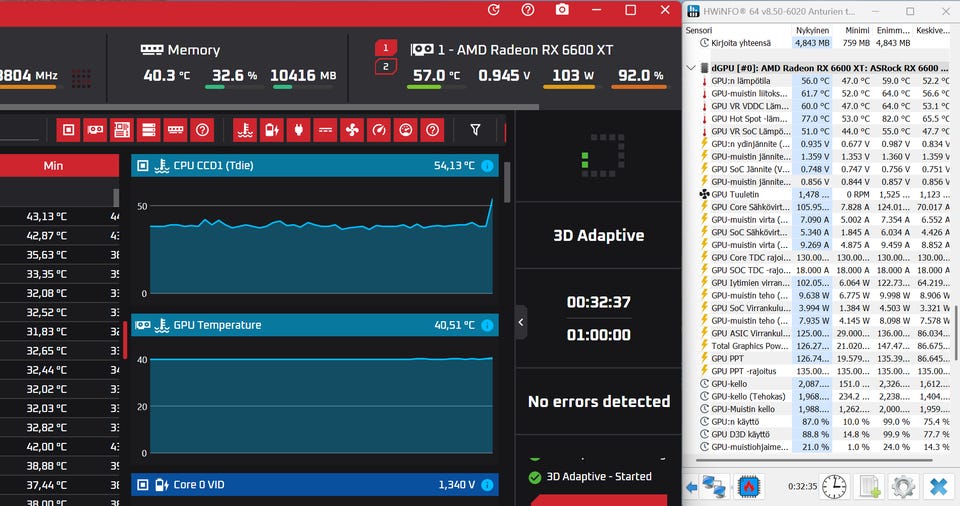The image size is (960, 506).
Task: Toggle the GPU sensor filter icon
Action: coord(95,130)
